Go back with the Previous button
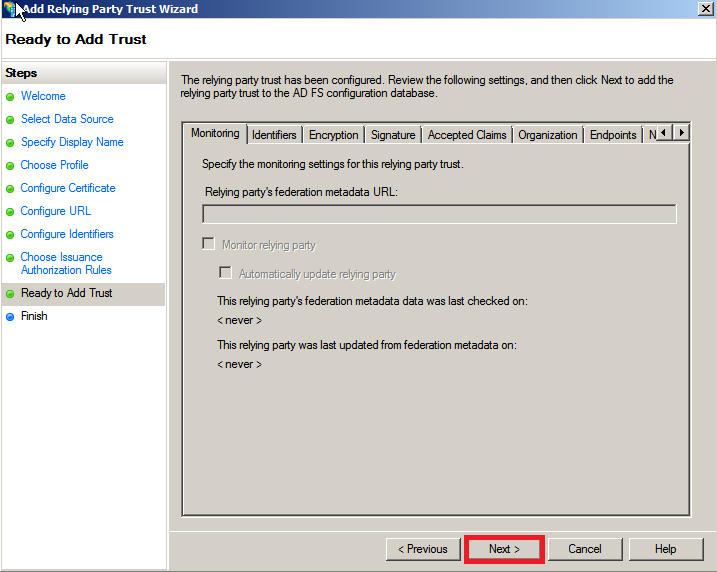This screenshot has height=572, width=717. click(x=423, y=549)
